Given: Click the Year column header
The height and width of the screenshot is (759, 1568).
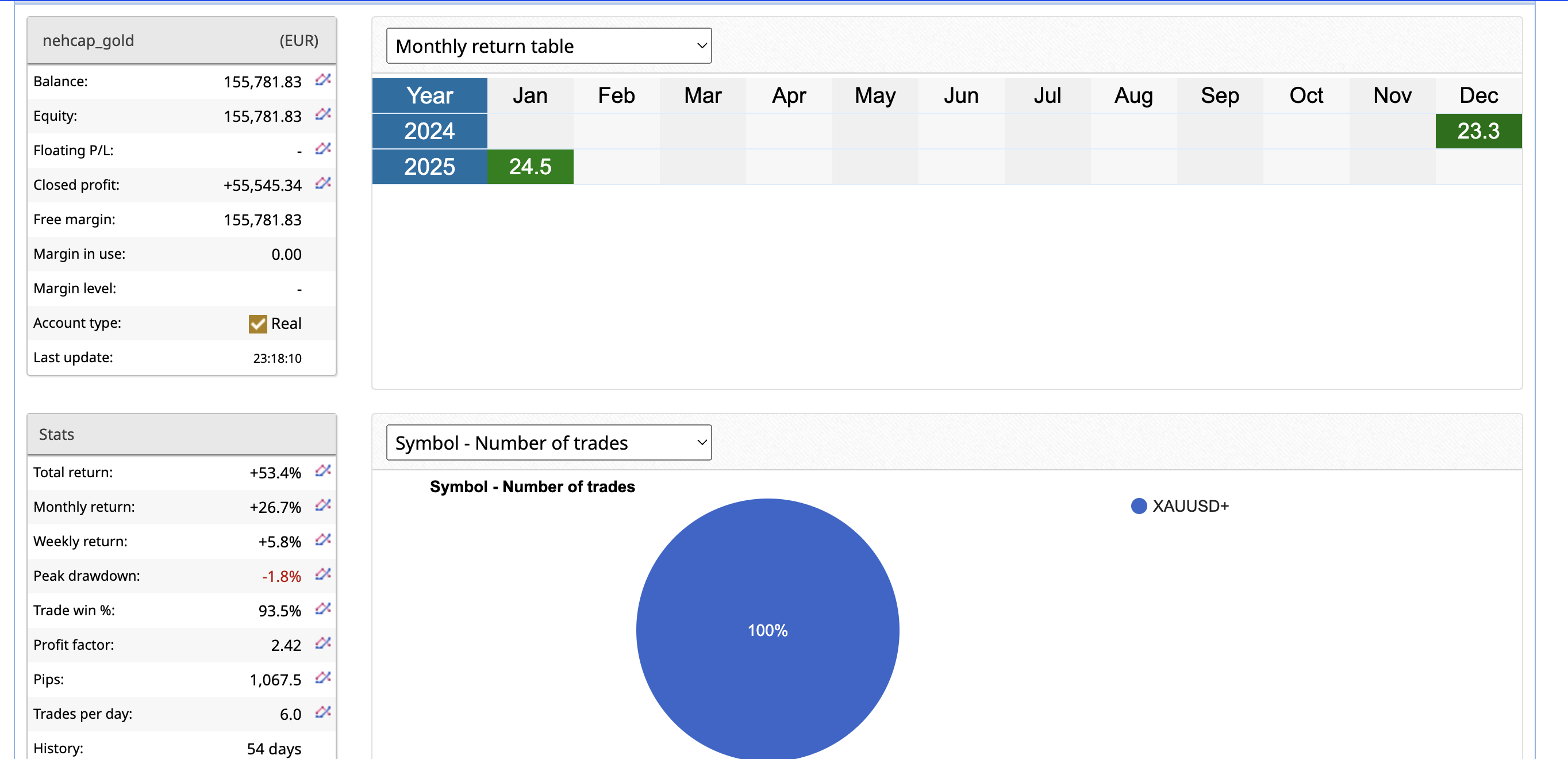Looking at the screenshot, I should coord(429,95).
